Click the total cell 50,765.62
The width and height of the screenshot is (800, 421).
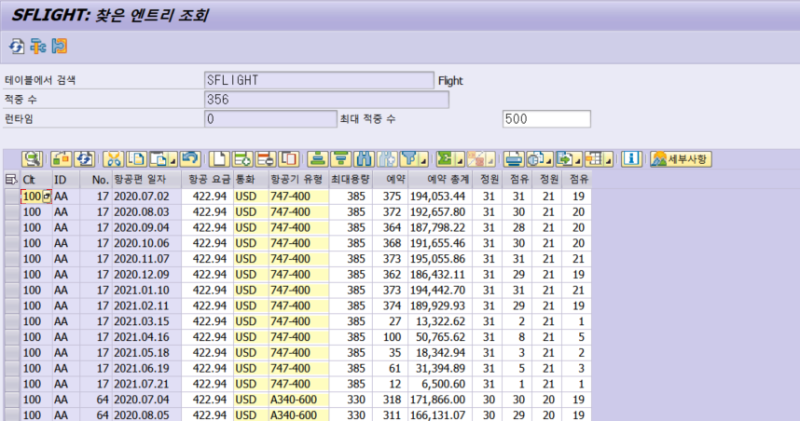click(440, 337)
